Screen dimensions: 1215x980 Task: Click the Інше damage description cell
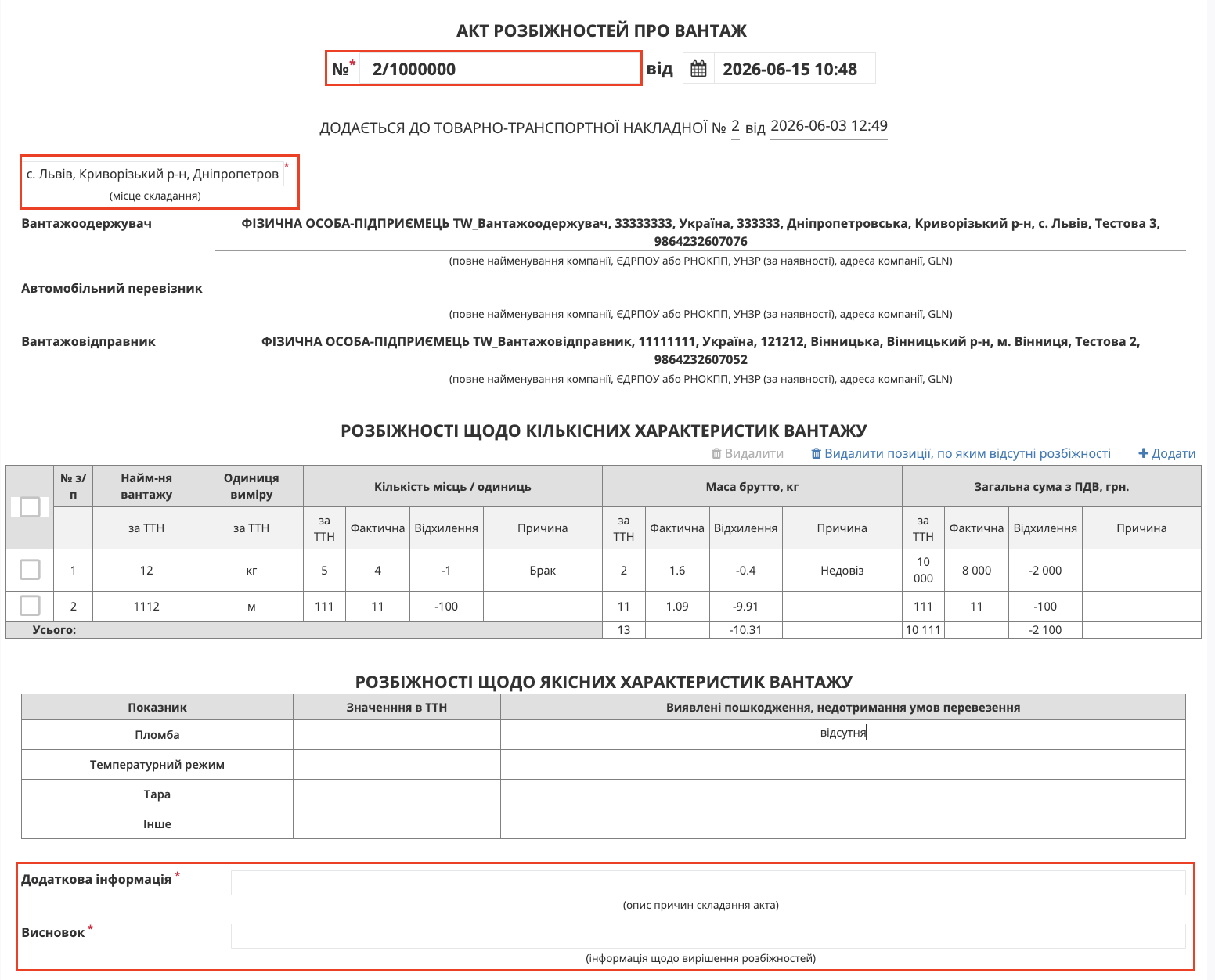coord(843,824)
